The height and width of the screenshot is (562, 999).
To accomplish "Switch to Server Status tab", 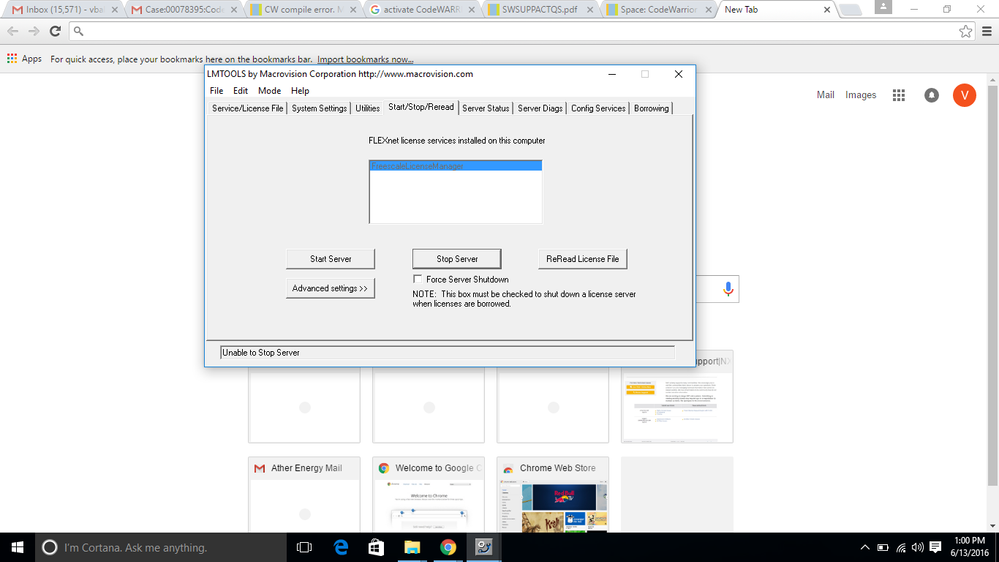I will (x=485, y=108).
